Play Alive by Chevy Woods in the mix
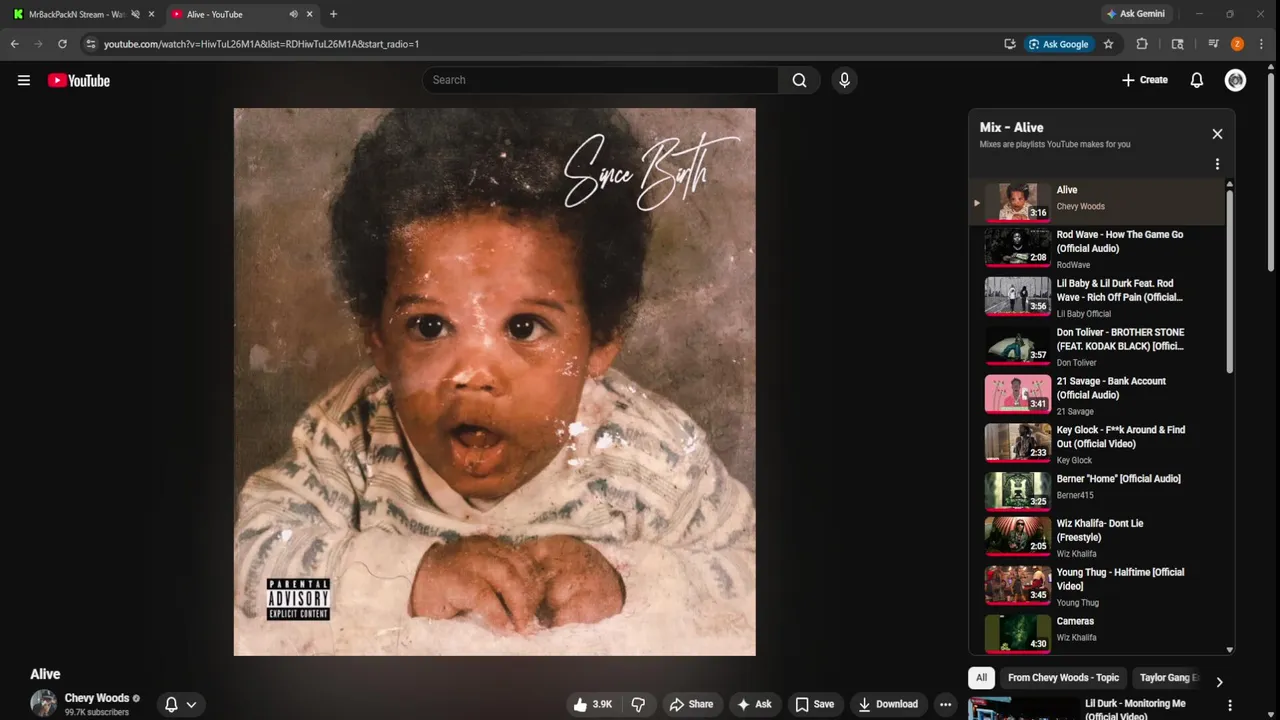The image size is (1280, 720). click(1097, 201)
